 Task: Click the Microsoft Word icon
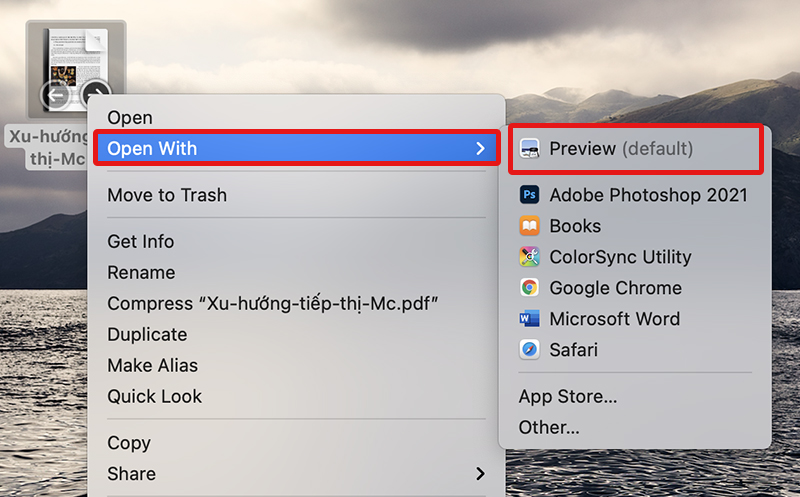pyautogui.click(x=529, y=319)
